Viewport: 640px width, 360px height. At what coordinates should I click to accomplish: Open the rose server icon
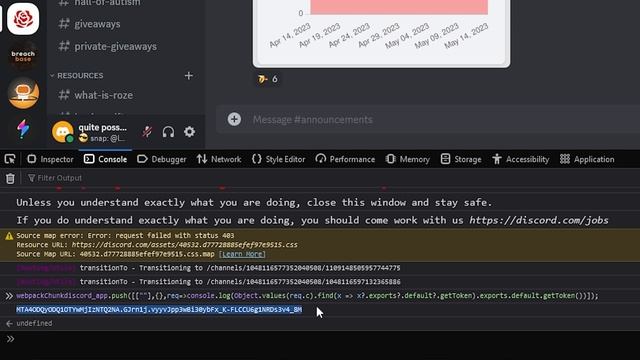point(23,19)
